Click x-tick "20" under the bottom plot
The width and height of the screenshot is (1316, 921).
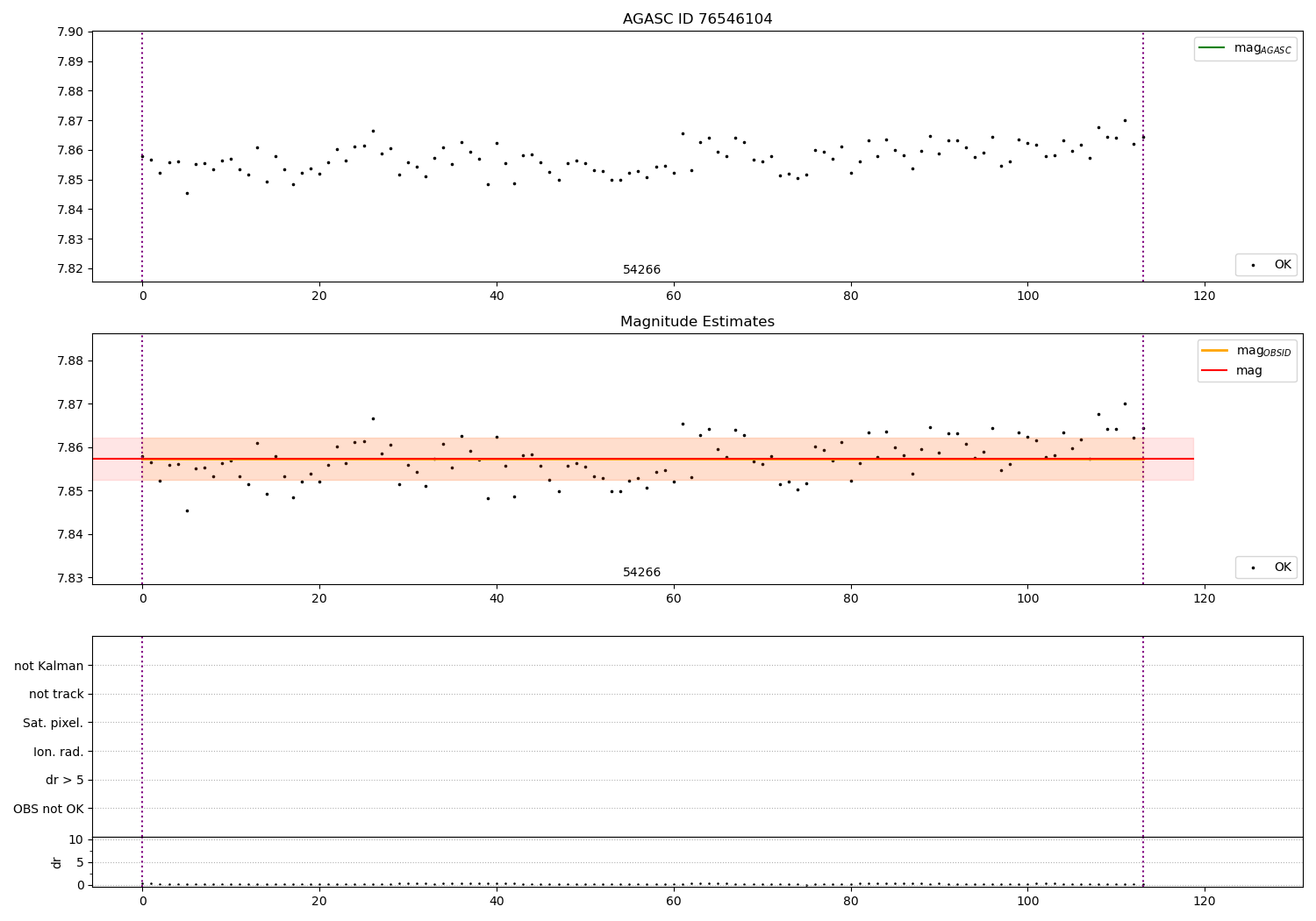(319, 901)
